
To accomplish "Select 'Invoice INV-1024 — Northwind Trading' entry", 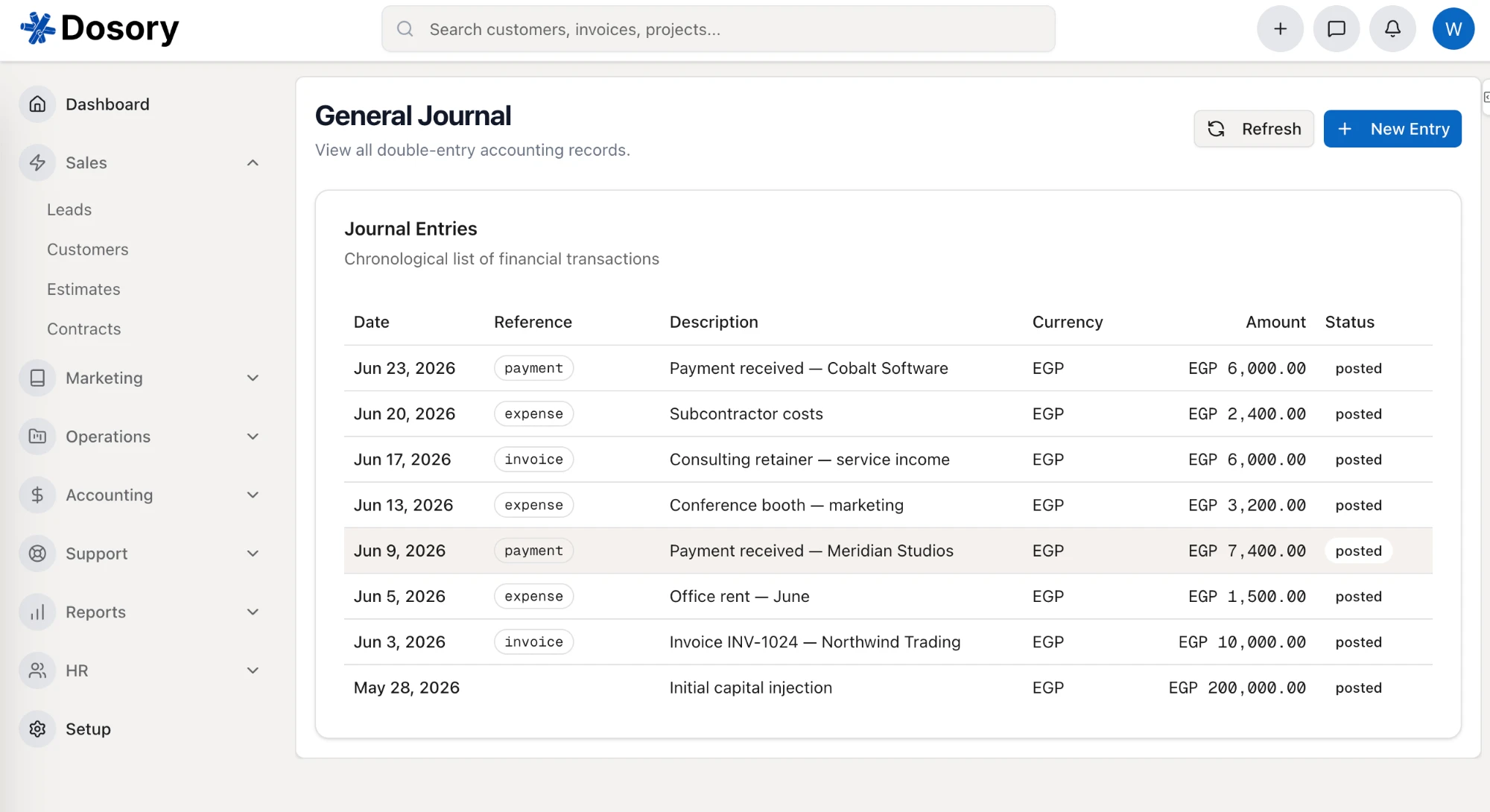I will pos(815,642).
